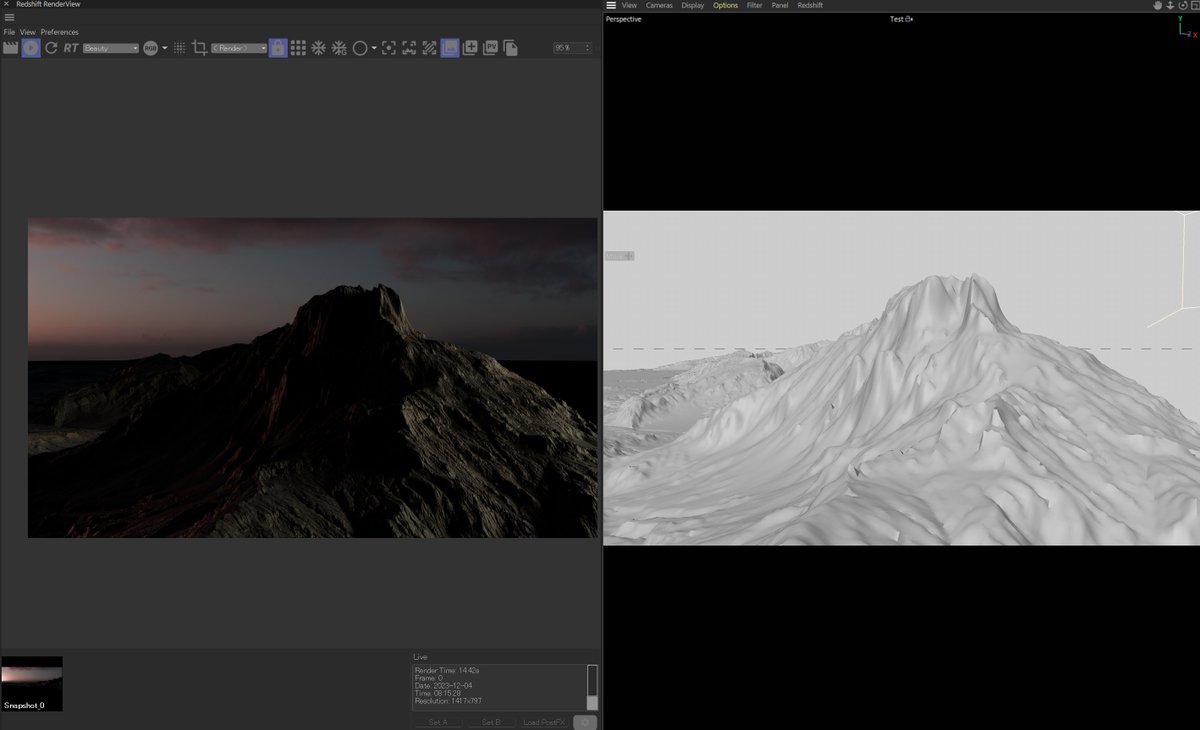This screenshot has width=1200, height=730.
Task: Open the Render camera dropdown
Action: 239,48
